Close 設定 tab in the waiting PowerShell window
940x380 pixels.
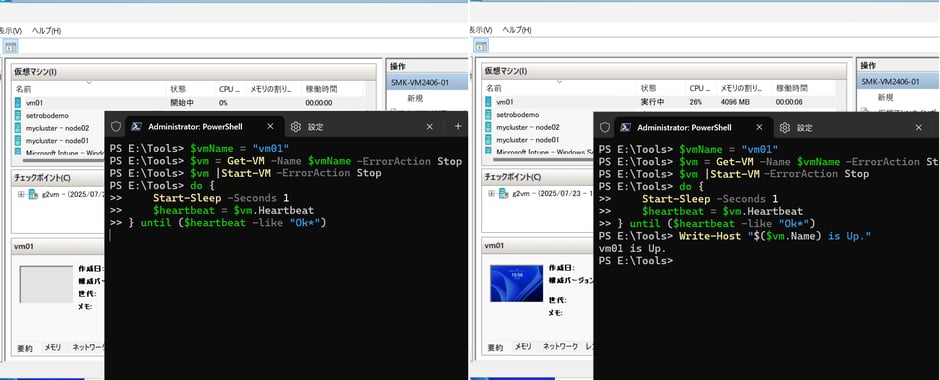(429, 126)
